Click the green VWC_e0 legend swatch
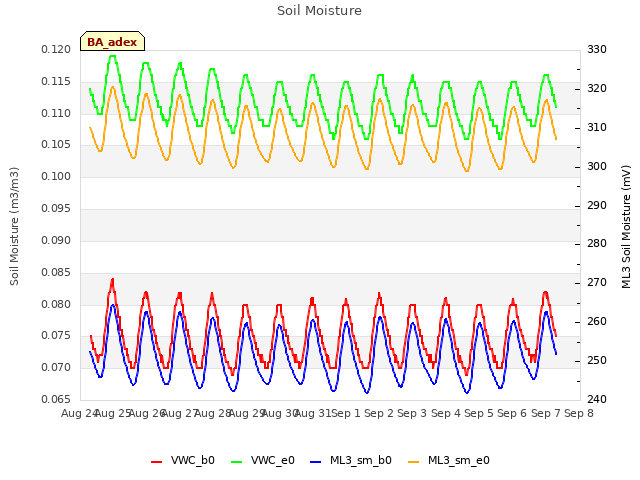 pyautogui.click(x=236, y=462)
